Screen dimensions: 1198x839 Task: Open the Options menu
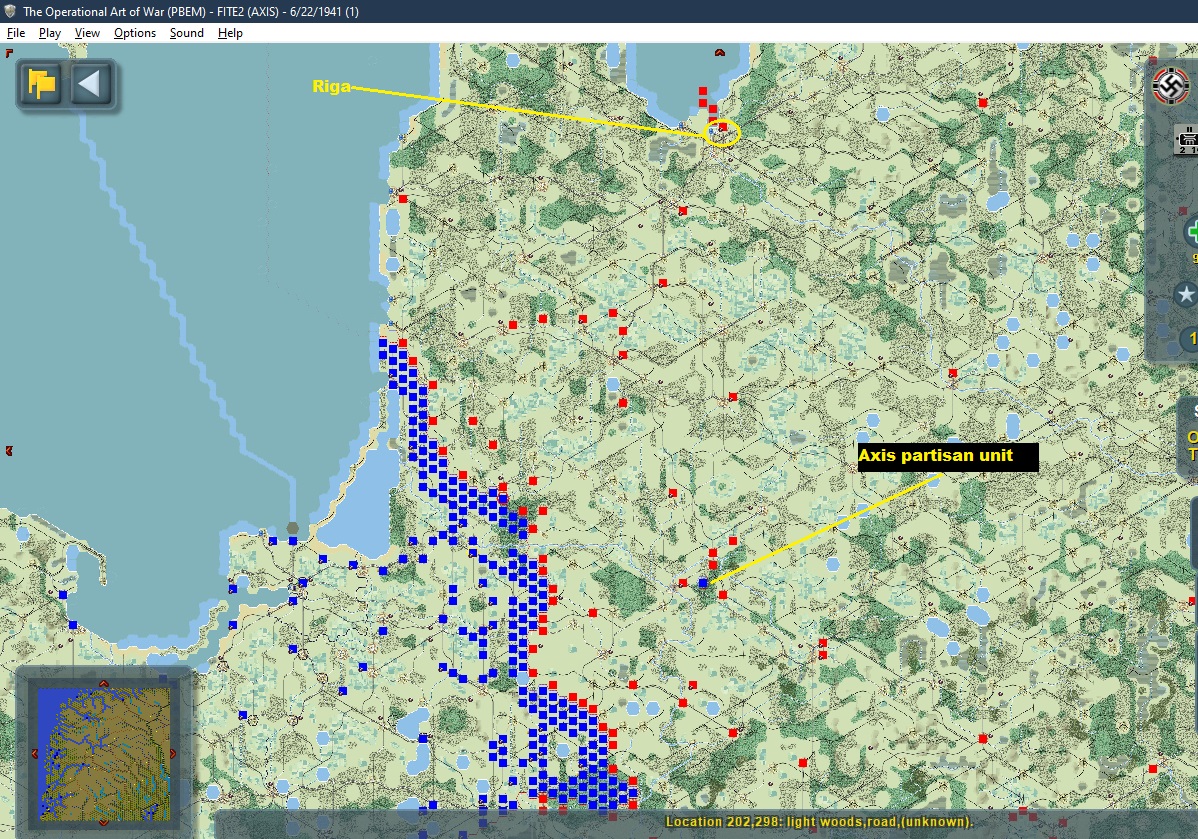click(135, 33)
